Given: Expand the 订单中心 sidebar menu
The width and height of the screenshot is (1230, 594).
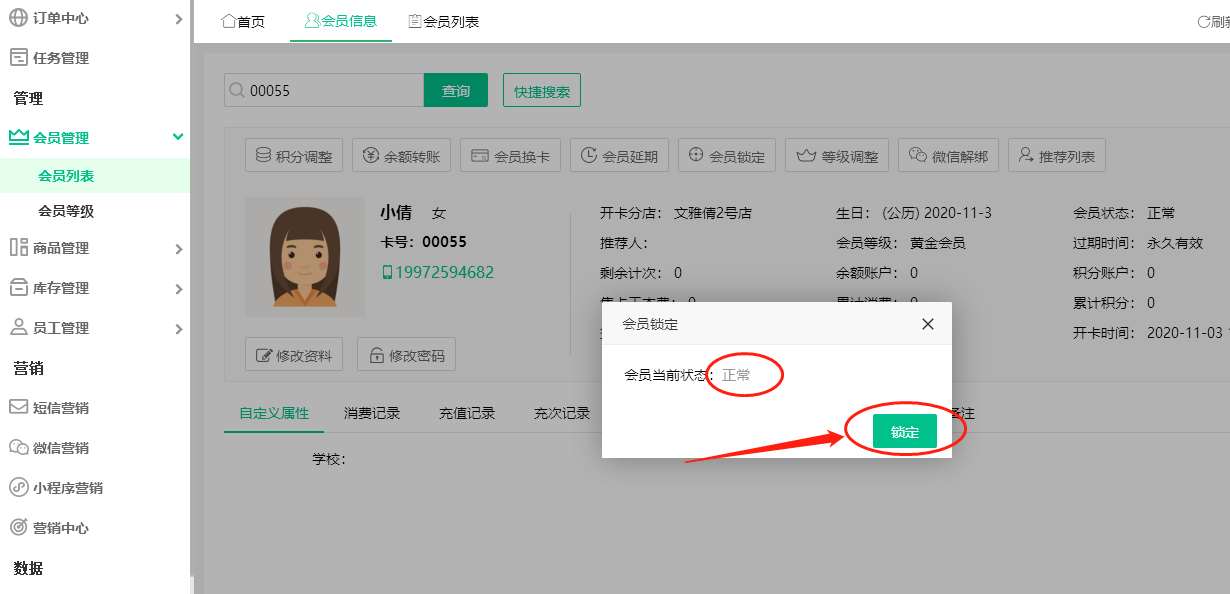Looking at the screenshot, I should click(95, 18).
